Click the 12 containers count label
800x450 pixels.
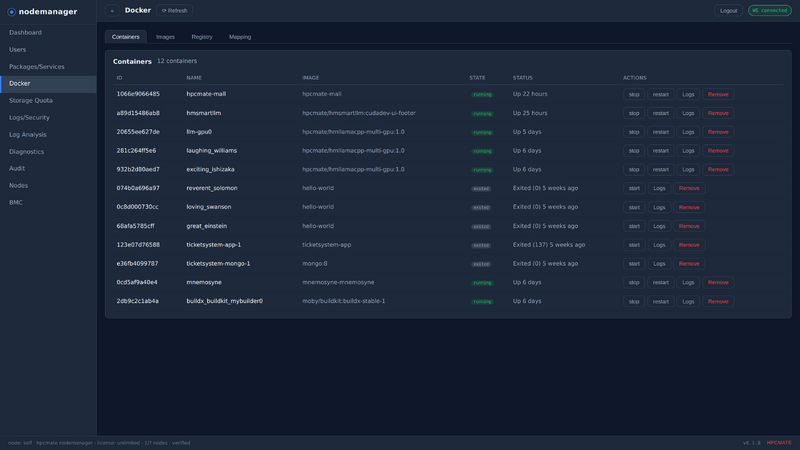pyautogui.click(x=177, y=61)
